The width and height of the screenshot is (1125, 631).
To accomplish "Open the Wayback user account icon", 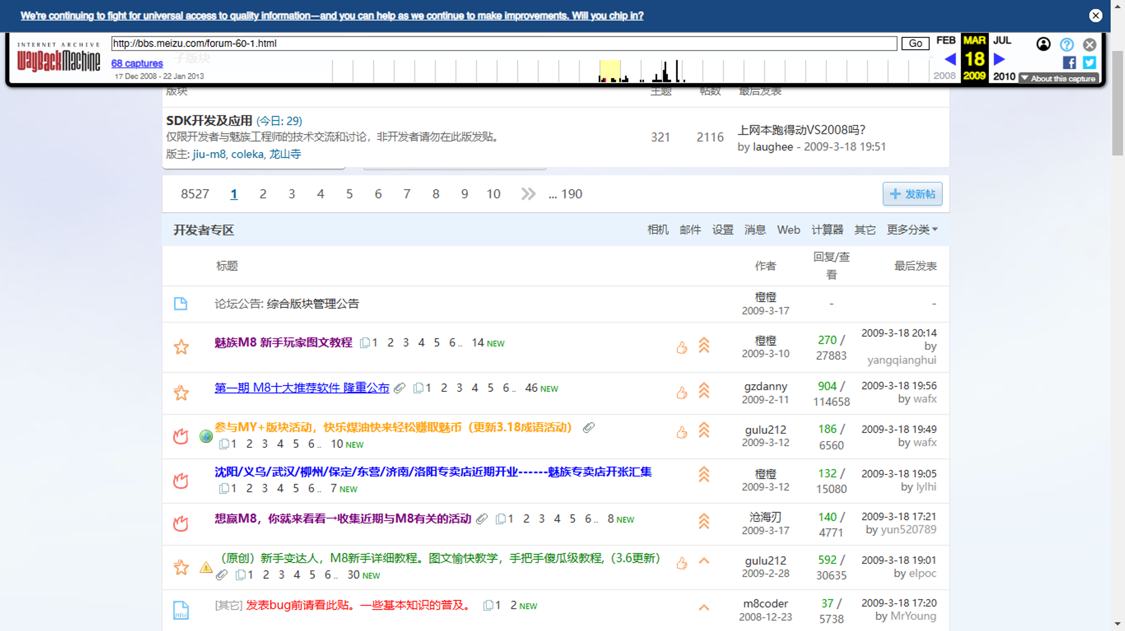I will (x=1043, y=44).
